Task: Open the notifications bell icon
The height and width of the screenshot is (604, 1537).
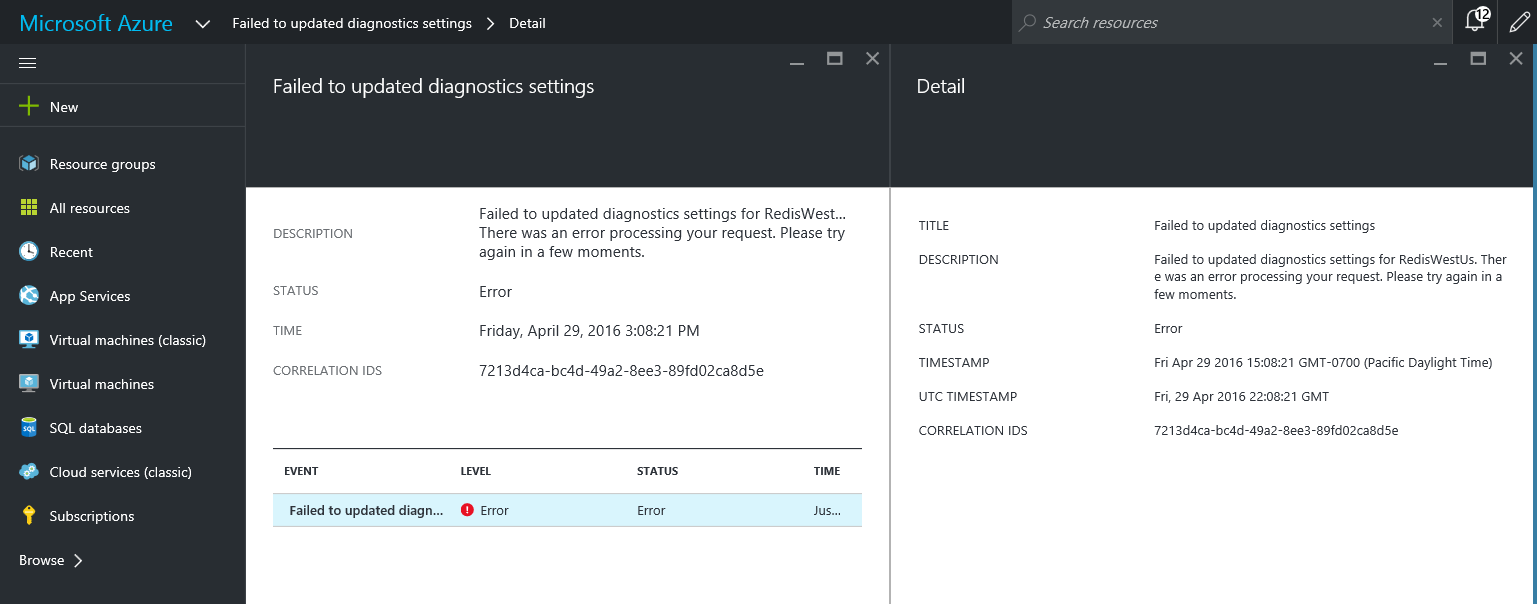Action: (x=1474, y=22)
